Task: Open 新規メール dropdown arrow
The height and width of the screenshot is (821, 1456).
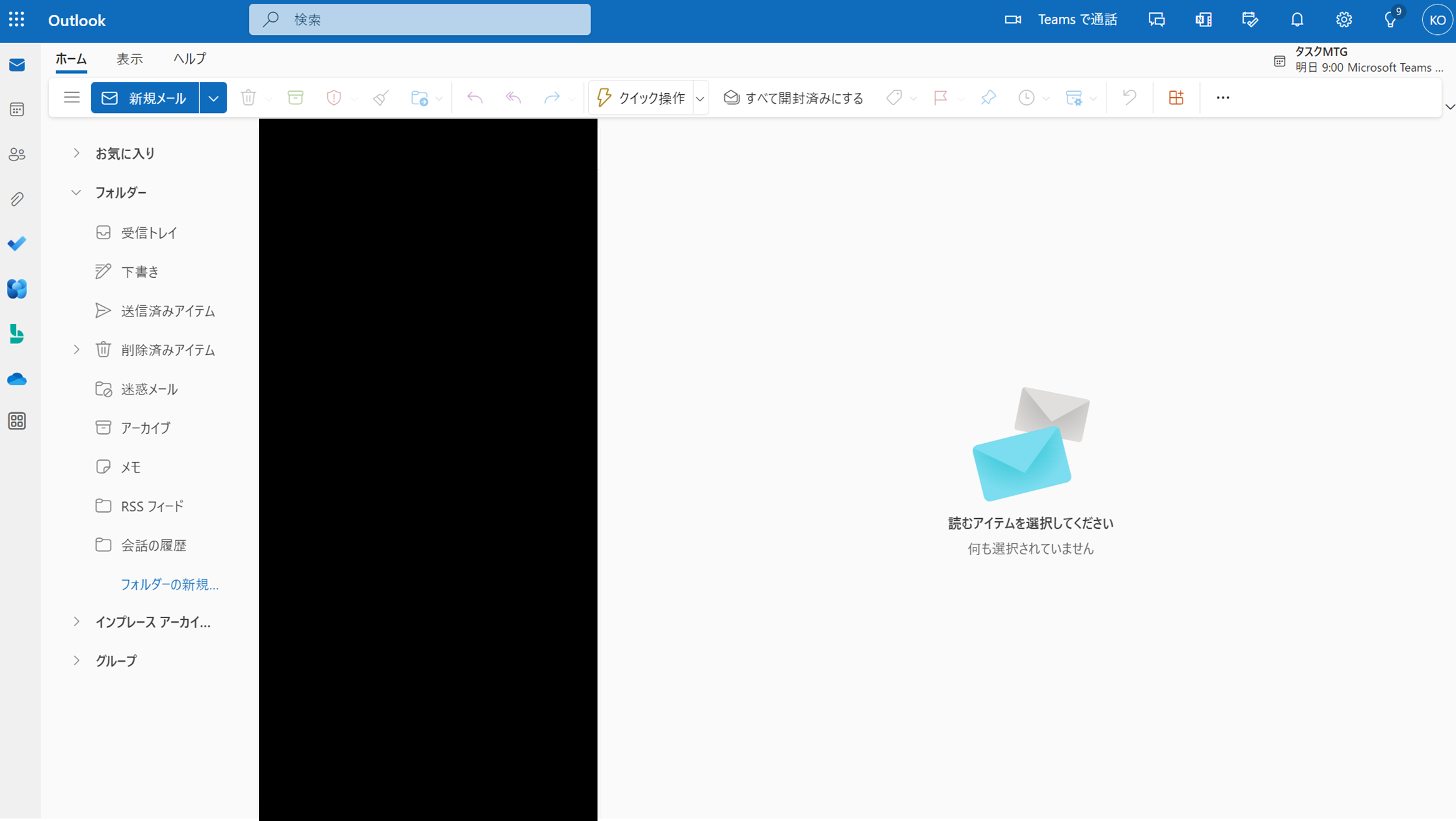Action: [x=214, y=98]
